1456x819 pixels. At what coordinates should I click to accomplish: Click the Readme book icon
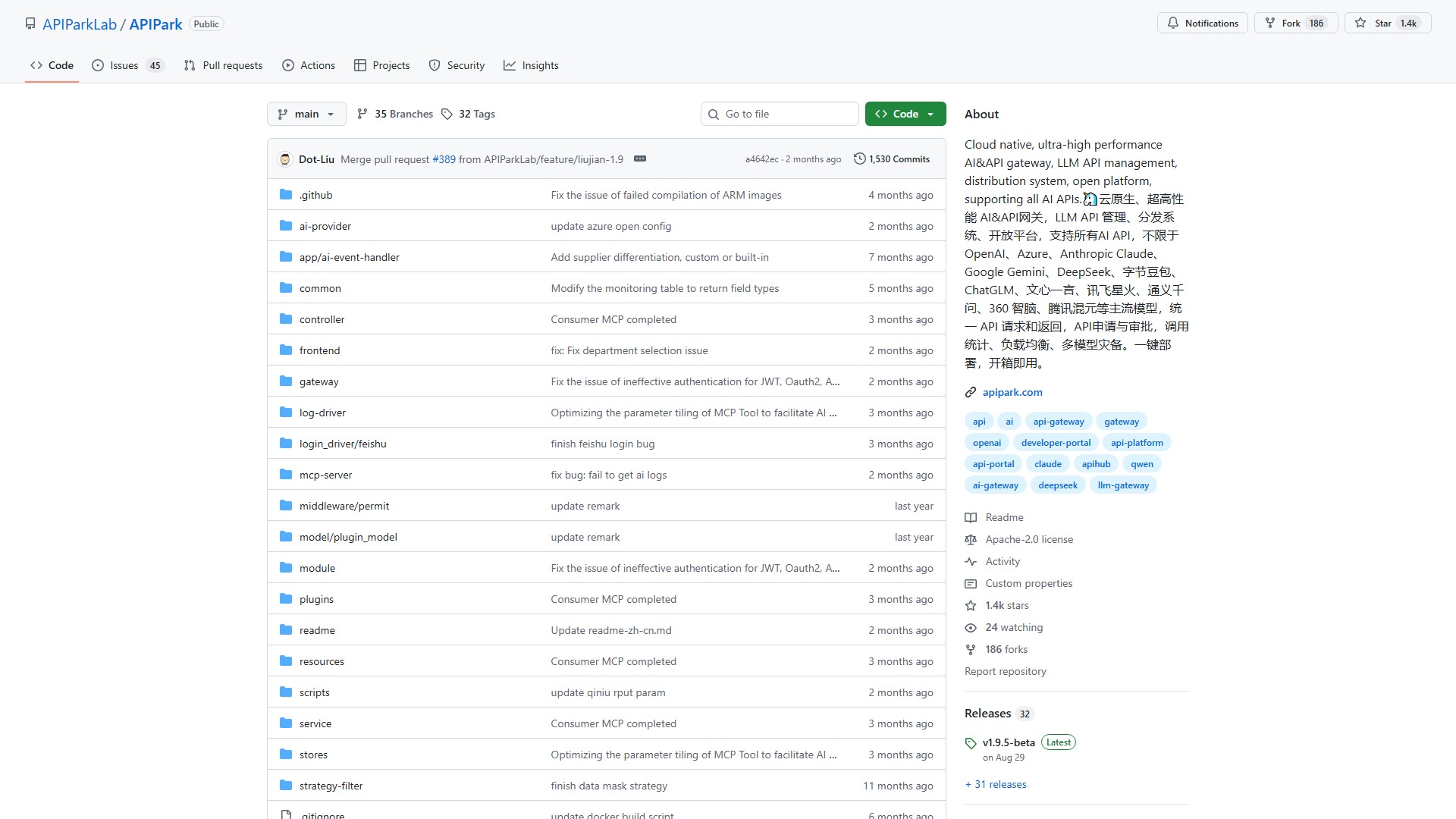tap(971, 517)
